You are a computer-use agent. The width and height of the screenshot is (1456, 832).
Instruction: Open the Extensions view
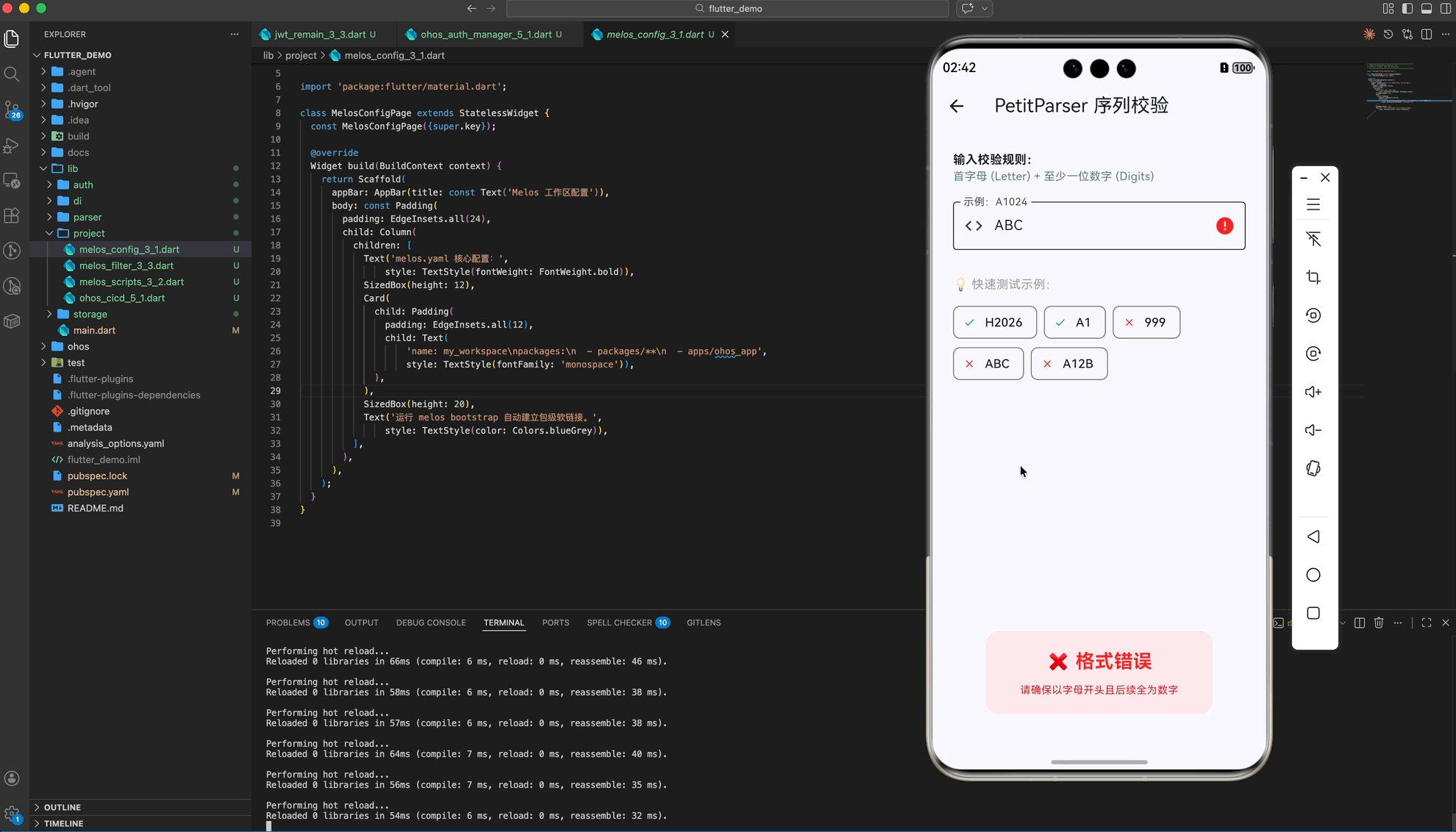(12, 216)
